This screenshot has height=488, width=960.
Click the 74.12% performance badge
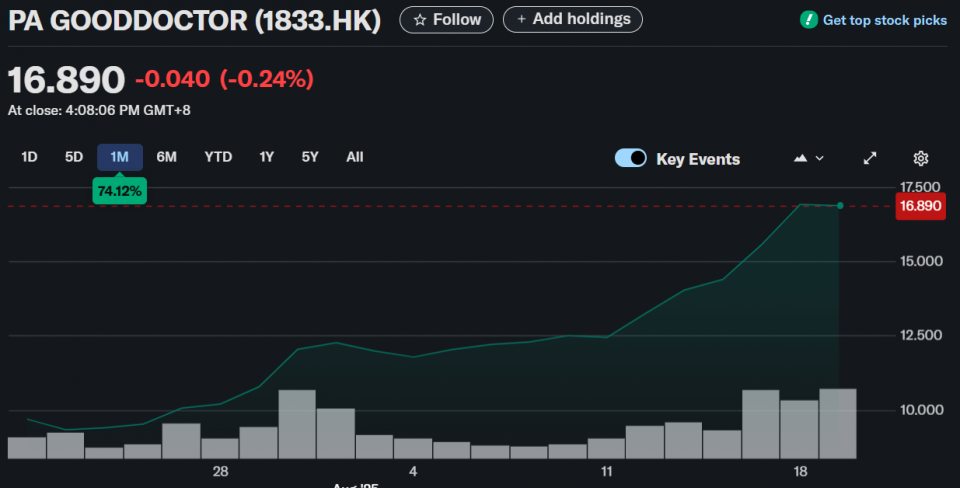[x=119, y=191]
